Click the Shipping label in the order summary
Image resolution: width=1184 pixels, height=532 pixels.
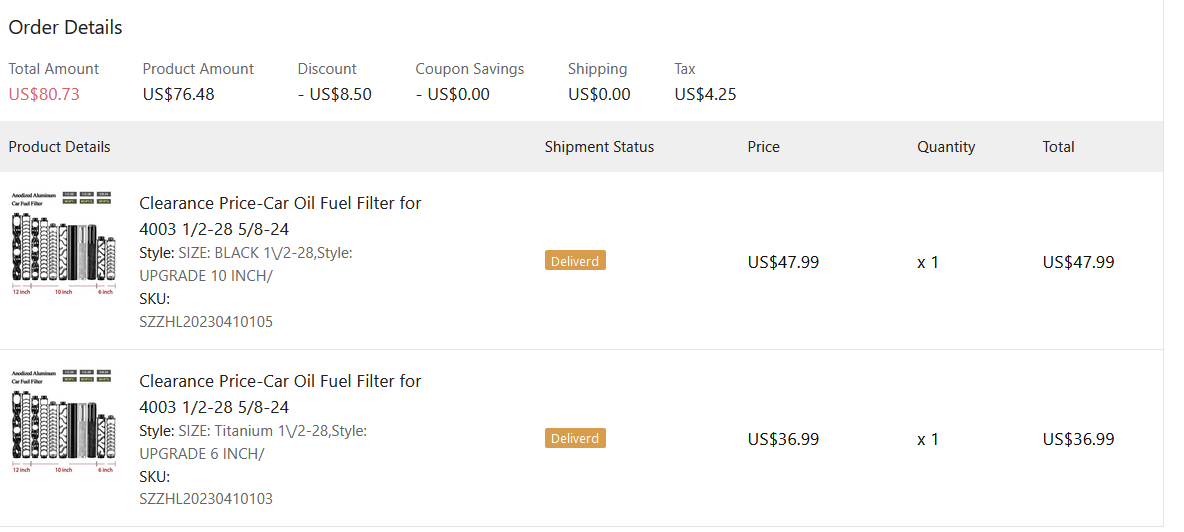pos(597,69)
